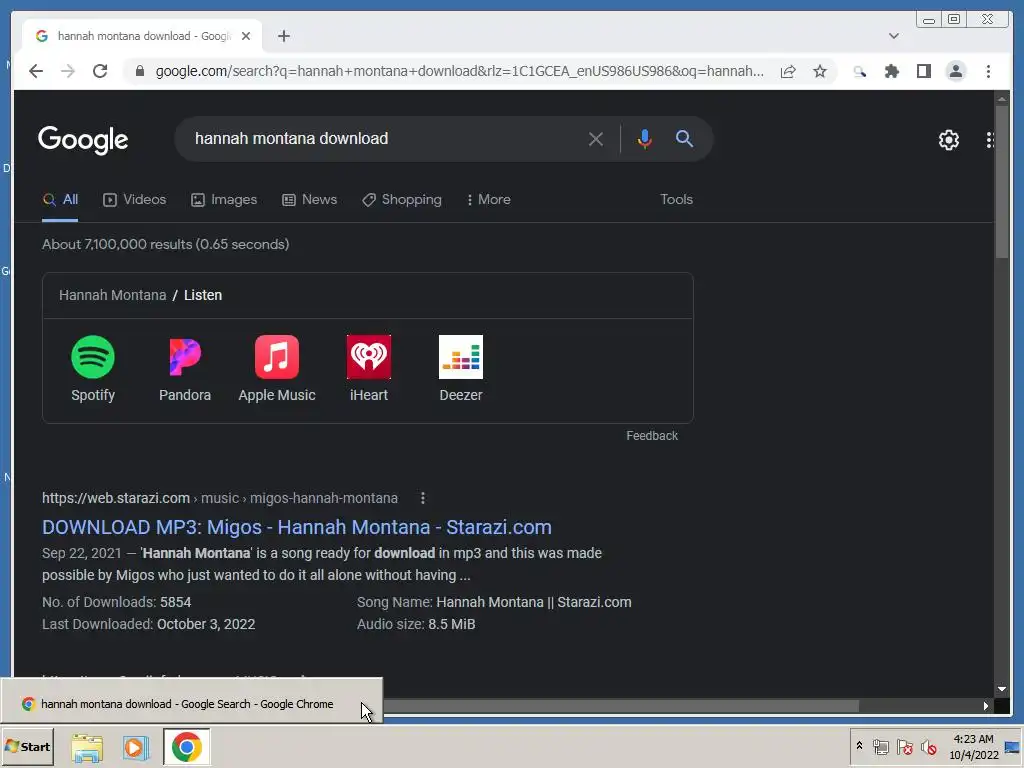The height and width of the screenshot is (768, 1024).
Task: Open Windows Explorer from the taskbar
Action: pyautogui.click(x=87, y=748)
